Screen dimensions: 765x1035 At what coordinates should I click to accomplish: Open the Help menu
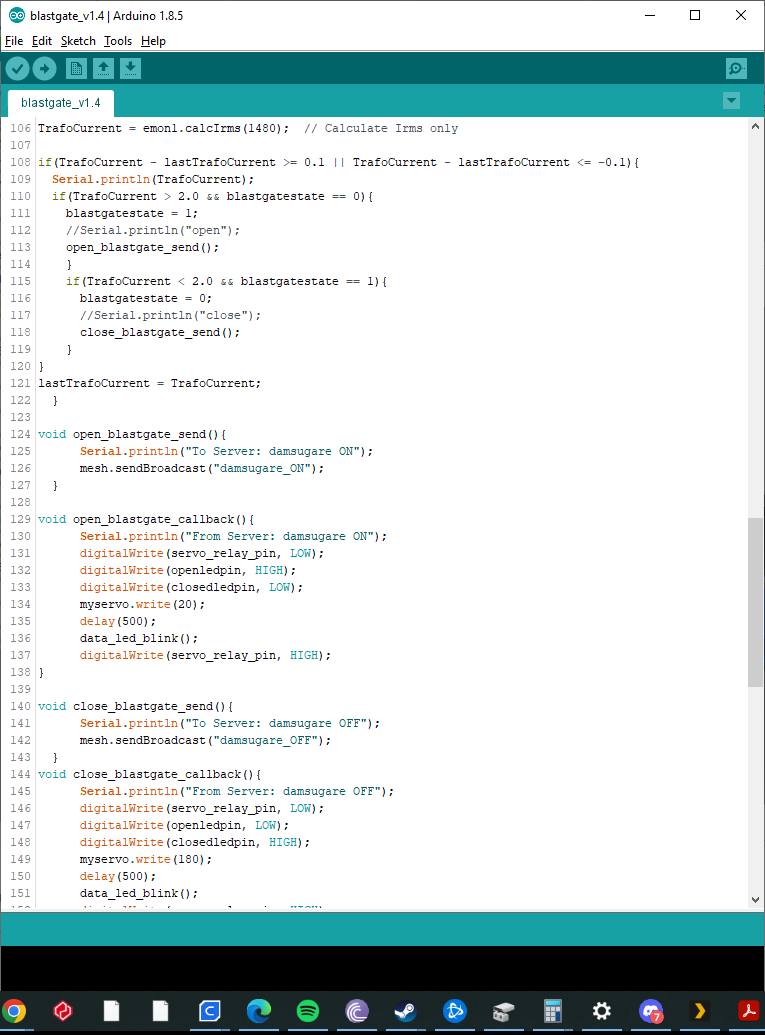pyautogui.click(x=153, y=41)
